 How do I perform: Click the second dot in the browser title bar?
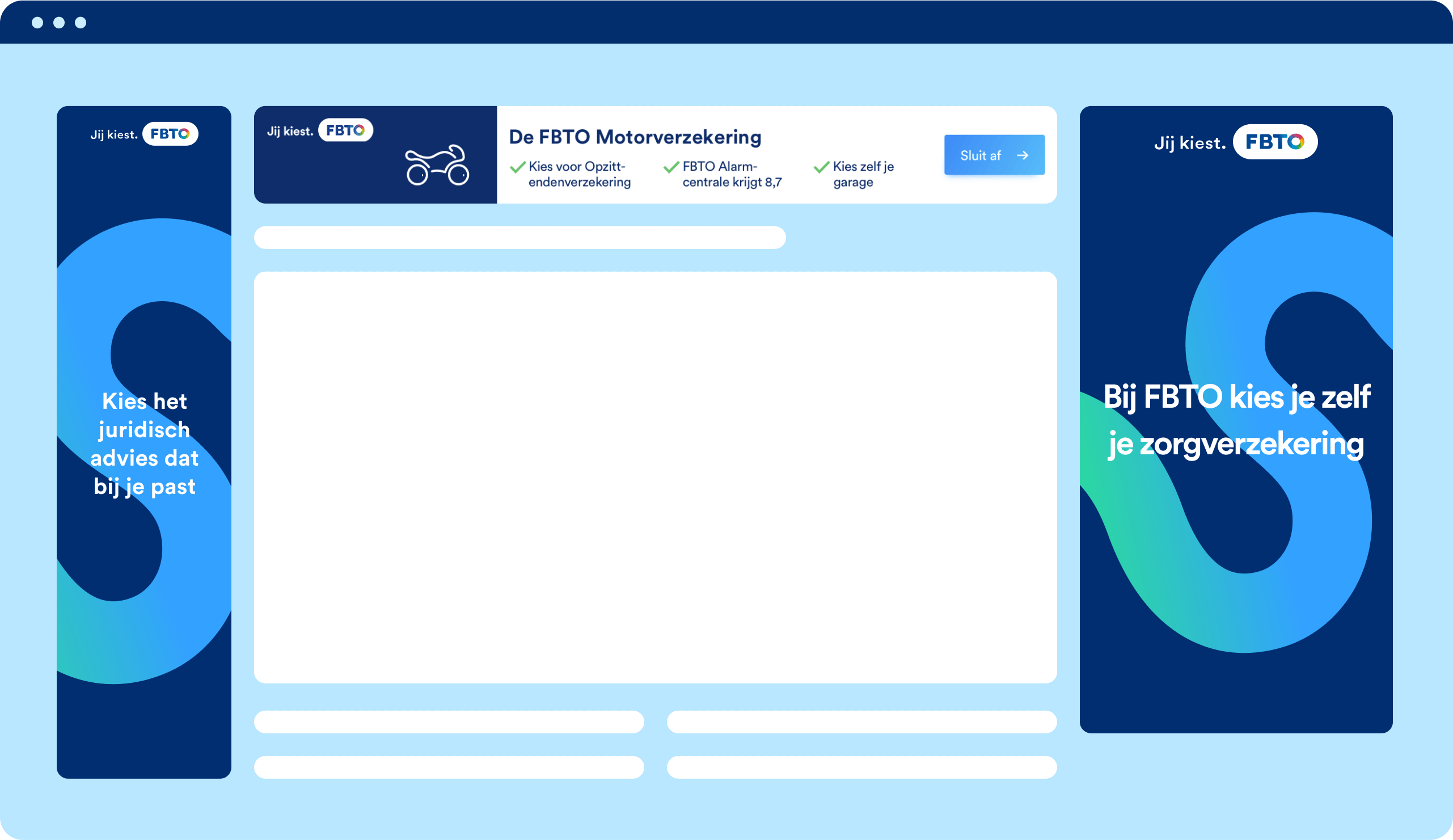point(59,23)
